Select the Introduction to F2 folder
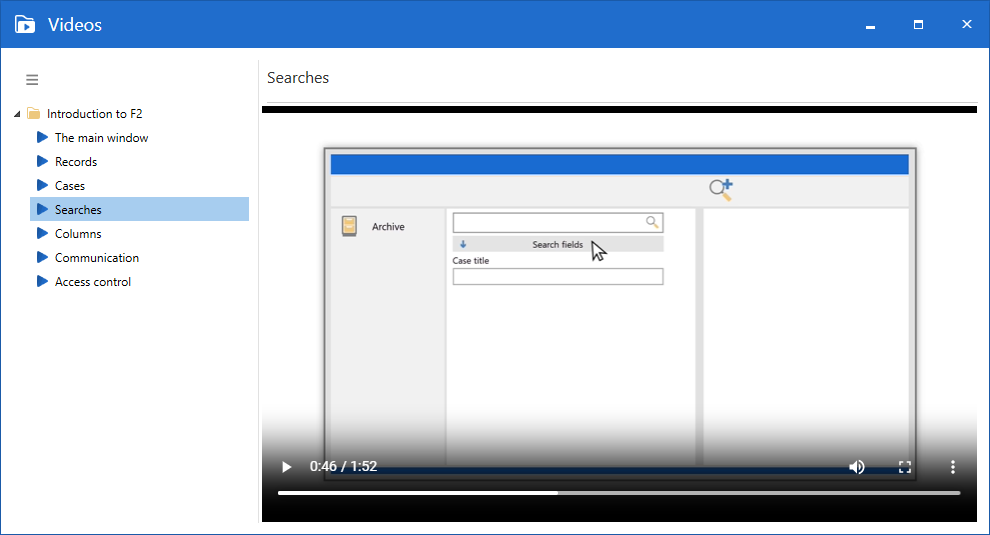This screenshot has height=535, width=990. 94,114
